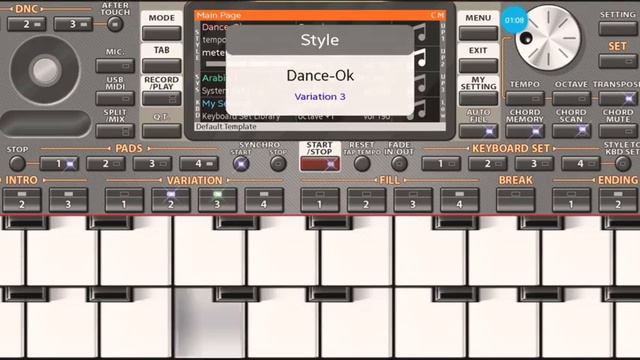Viewport: 640px width, 360px height.
Task: Toggle the MIC. button
Action: click(x=115, y=65)
